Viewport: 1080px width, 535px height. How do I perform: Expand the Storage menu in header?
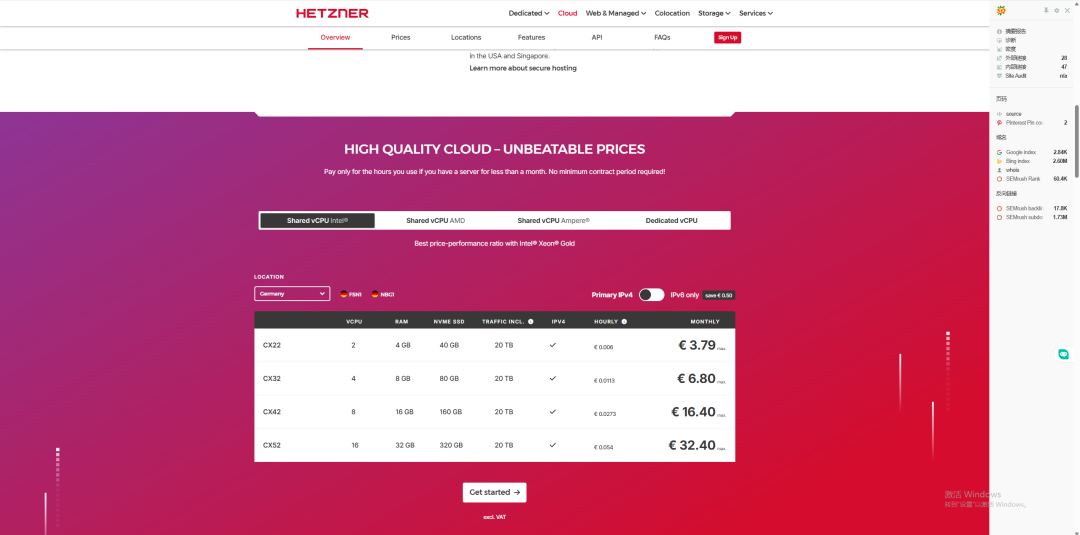point(714,13)
